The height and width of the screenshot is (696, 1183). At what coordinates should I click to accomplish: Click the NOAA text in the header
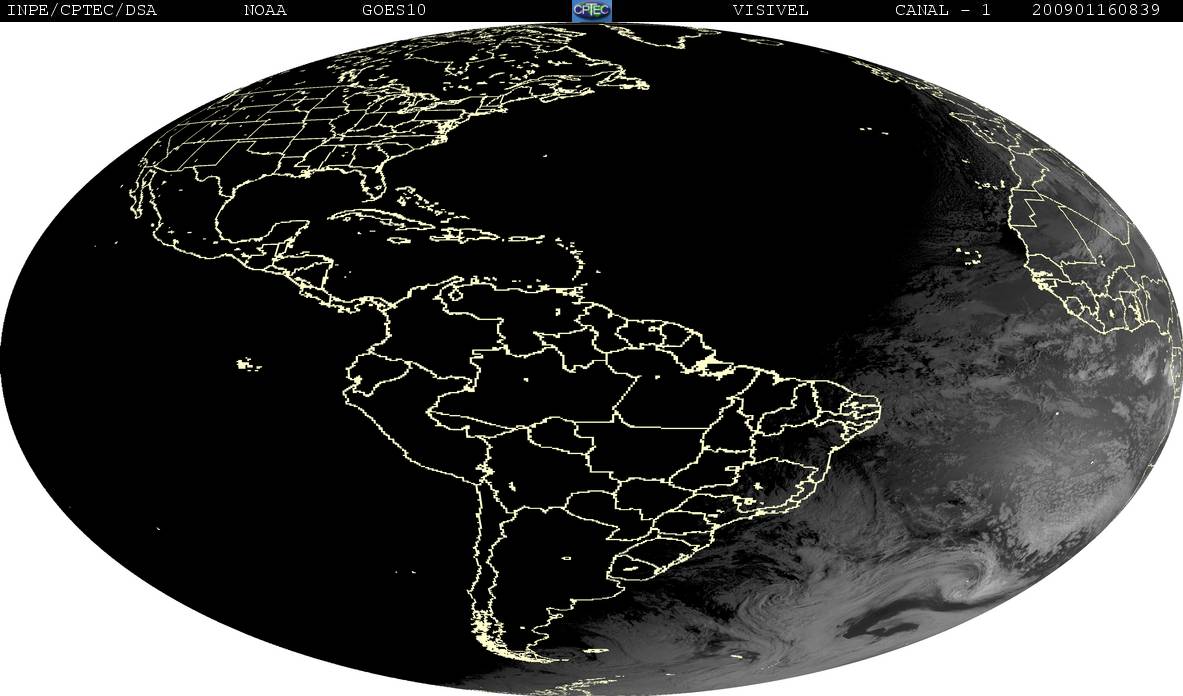(265, 11)
